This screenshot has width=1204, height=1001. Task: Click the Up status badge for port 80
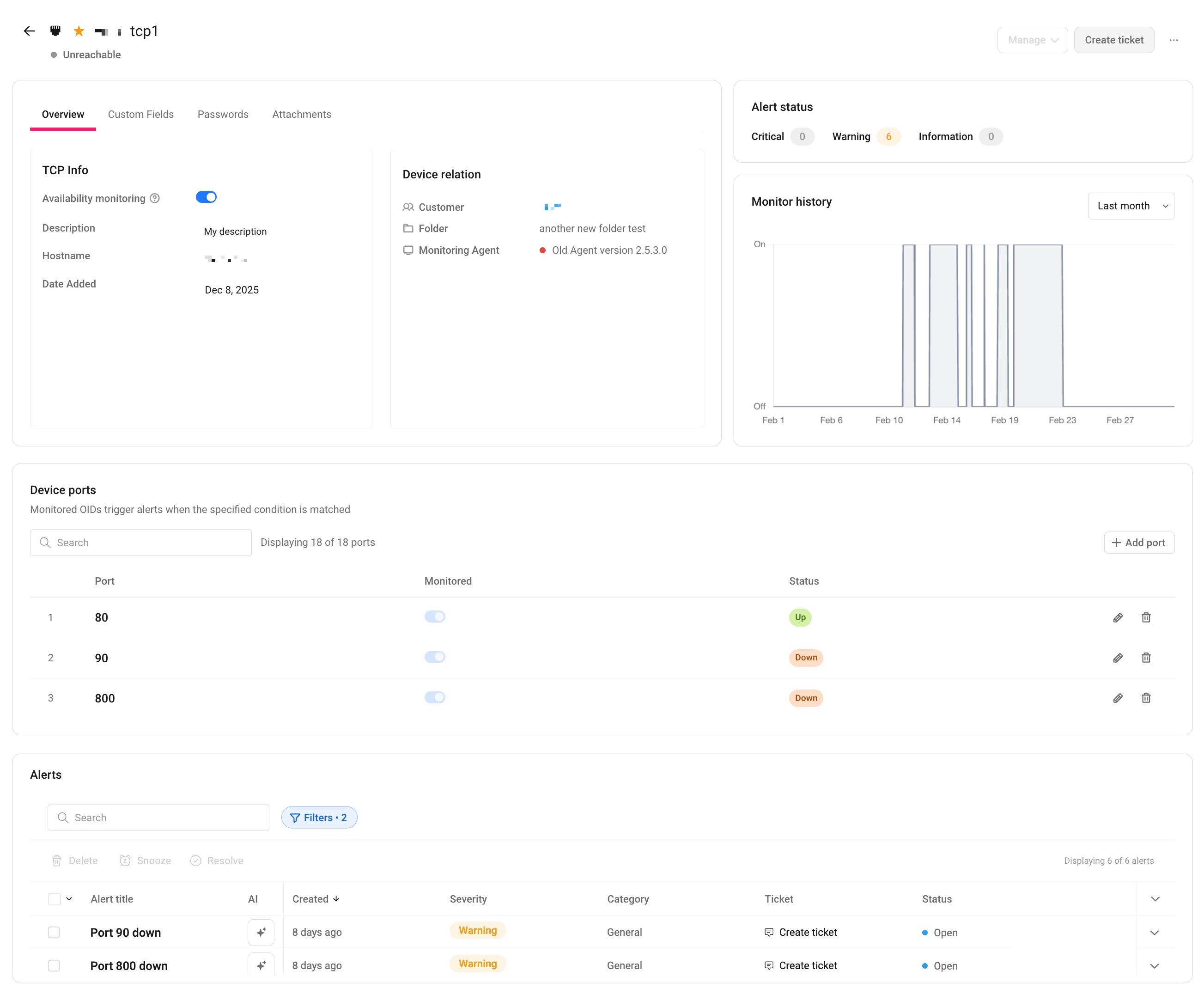point(800,617)
